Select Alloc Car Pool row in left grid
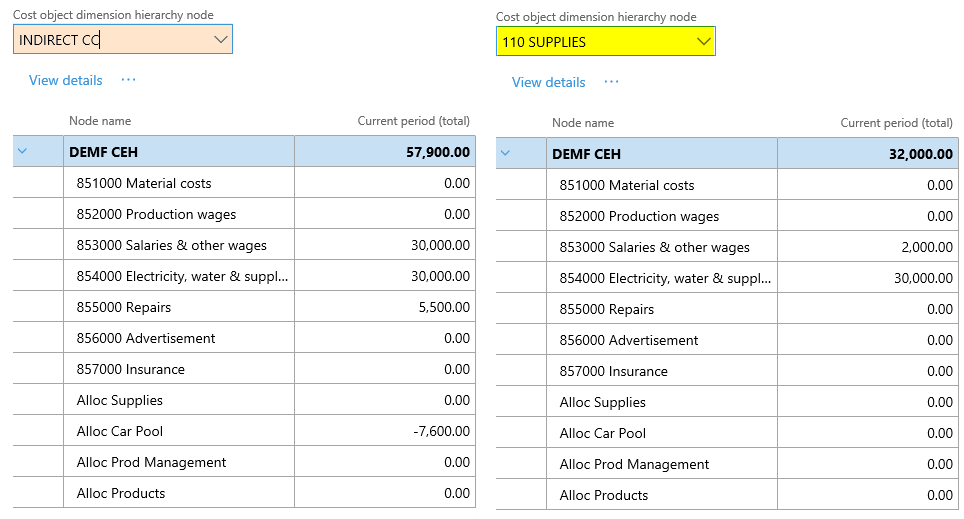Viewport: 964px width, 519px height. (119, 431)
